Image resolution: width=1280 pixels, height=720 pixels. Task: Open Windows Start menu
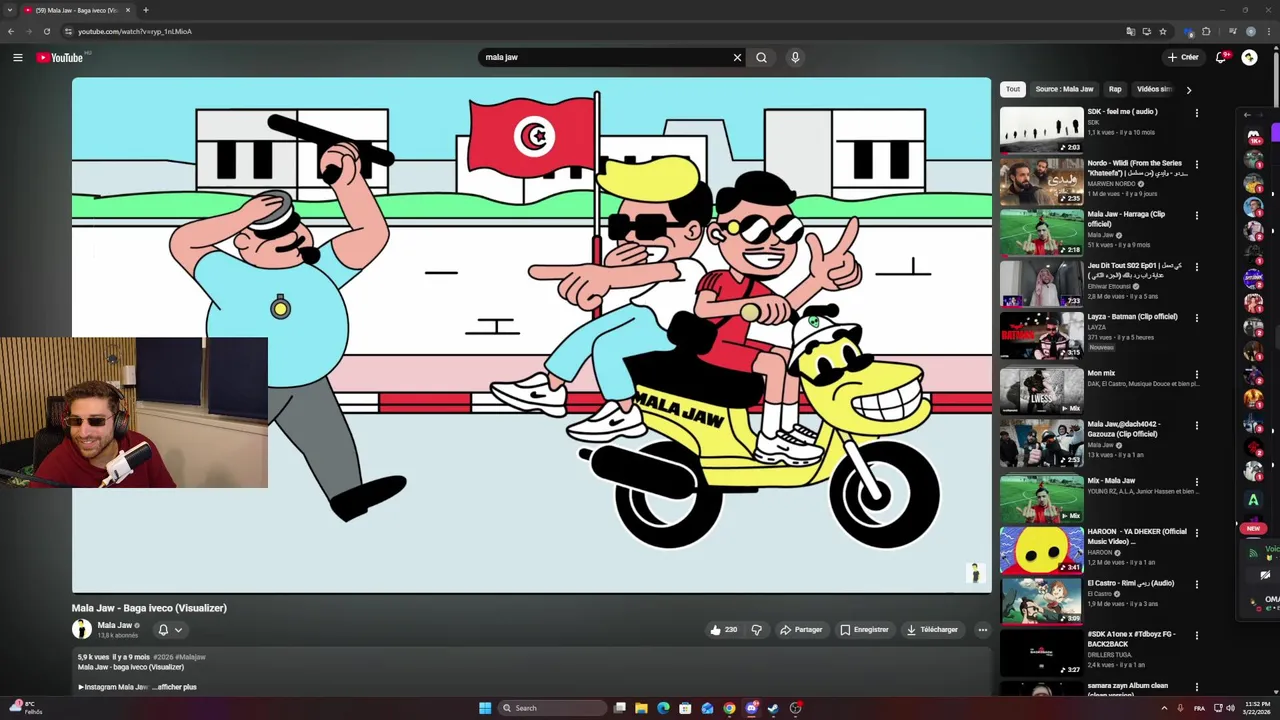tap(485, 708)
